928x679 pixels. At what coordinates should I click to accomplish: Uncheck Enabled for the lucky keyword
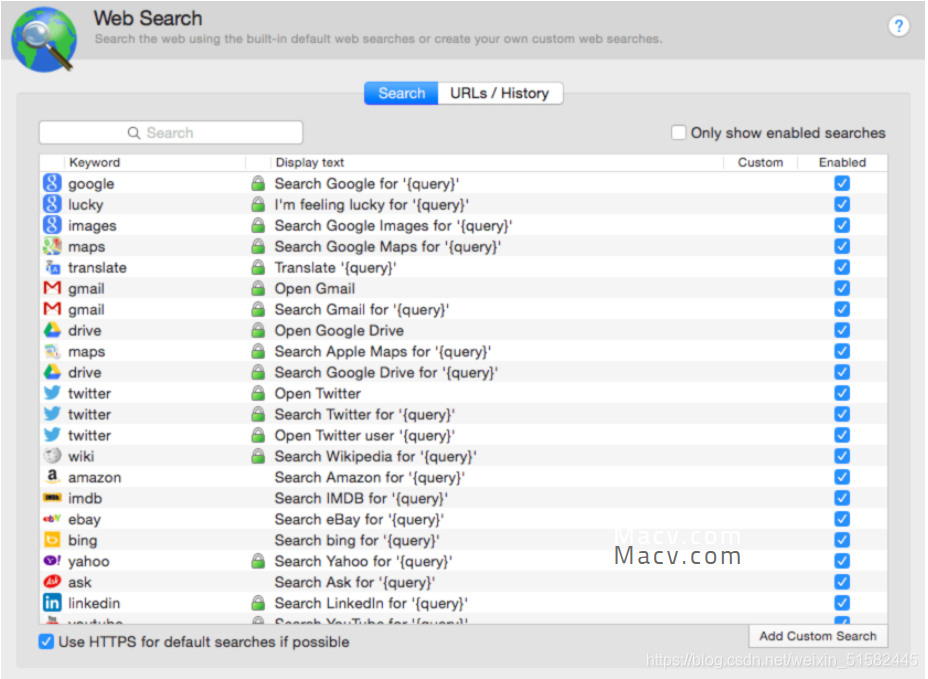click(842, 204)
